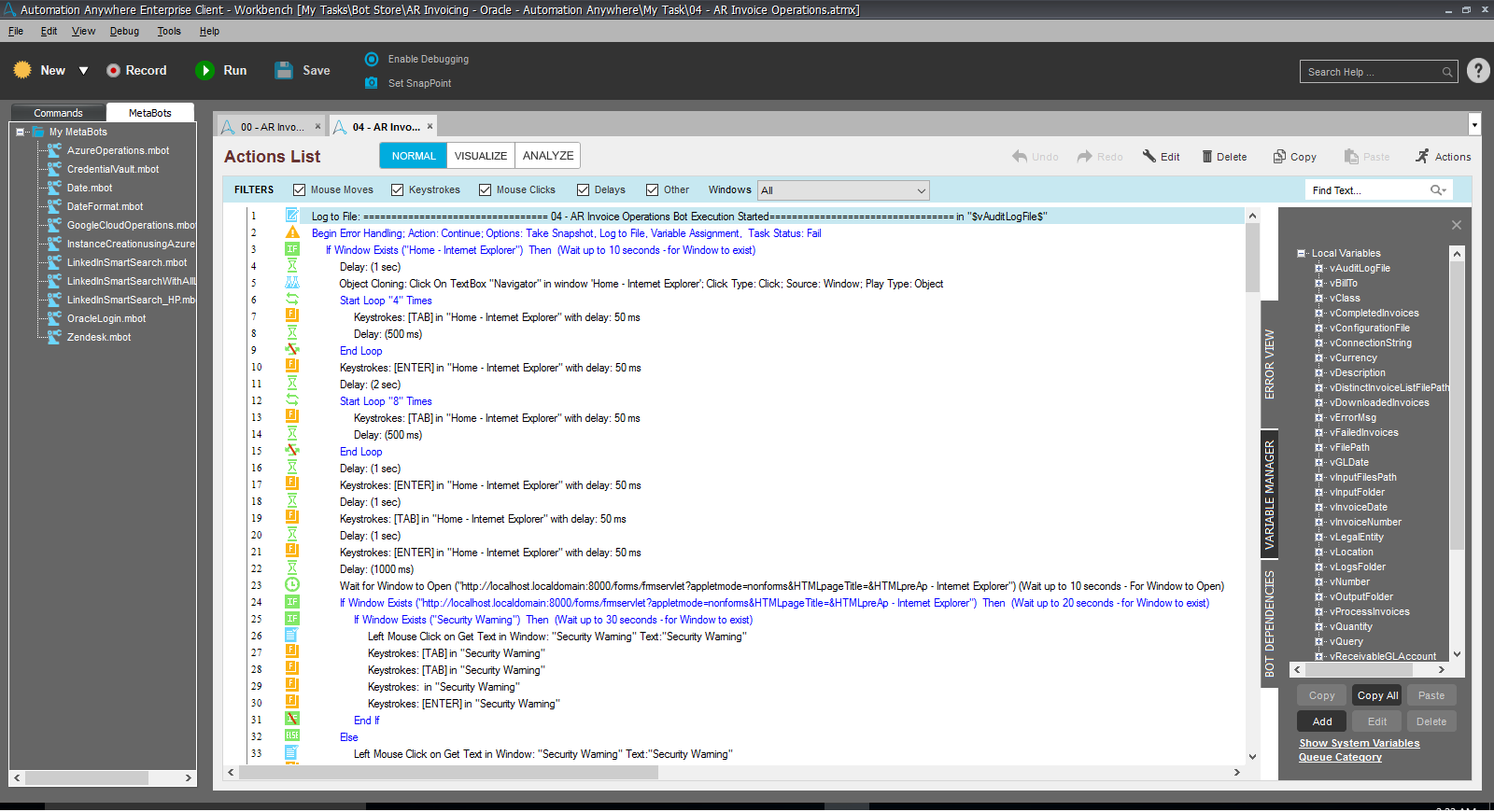Image resolution: width=1494 pixels, height=812 pixels.
Task: Click in the Find Text search field
Action: coord(1368,190)
